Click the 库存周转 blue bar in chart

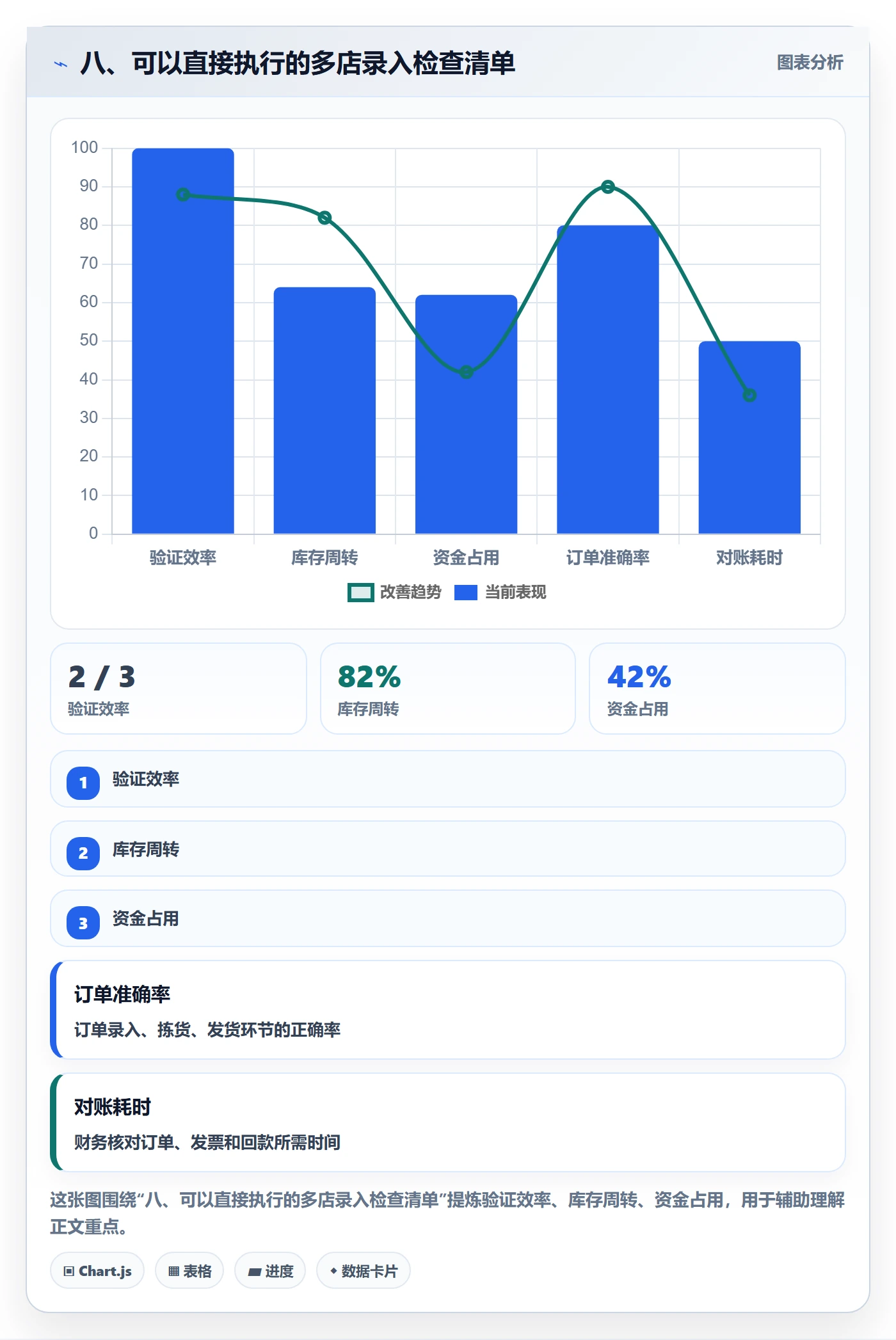click(x=324, y=410)
